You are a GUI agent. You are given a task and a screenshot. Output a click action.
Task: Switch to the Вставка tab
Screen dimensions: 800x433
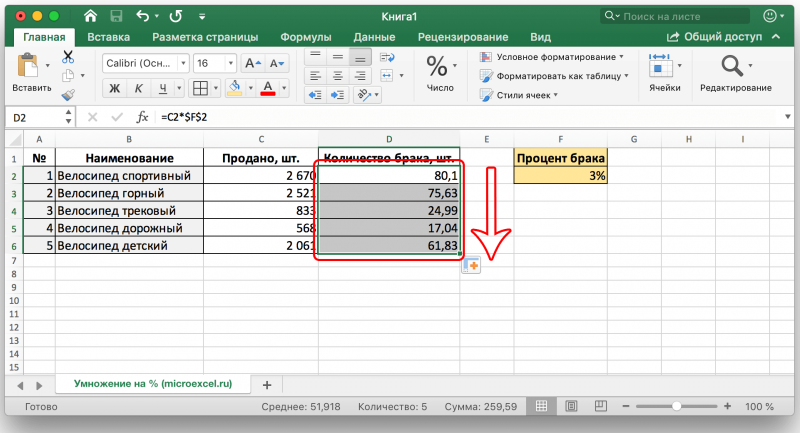[x=108, y=37]
